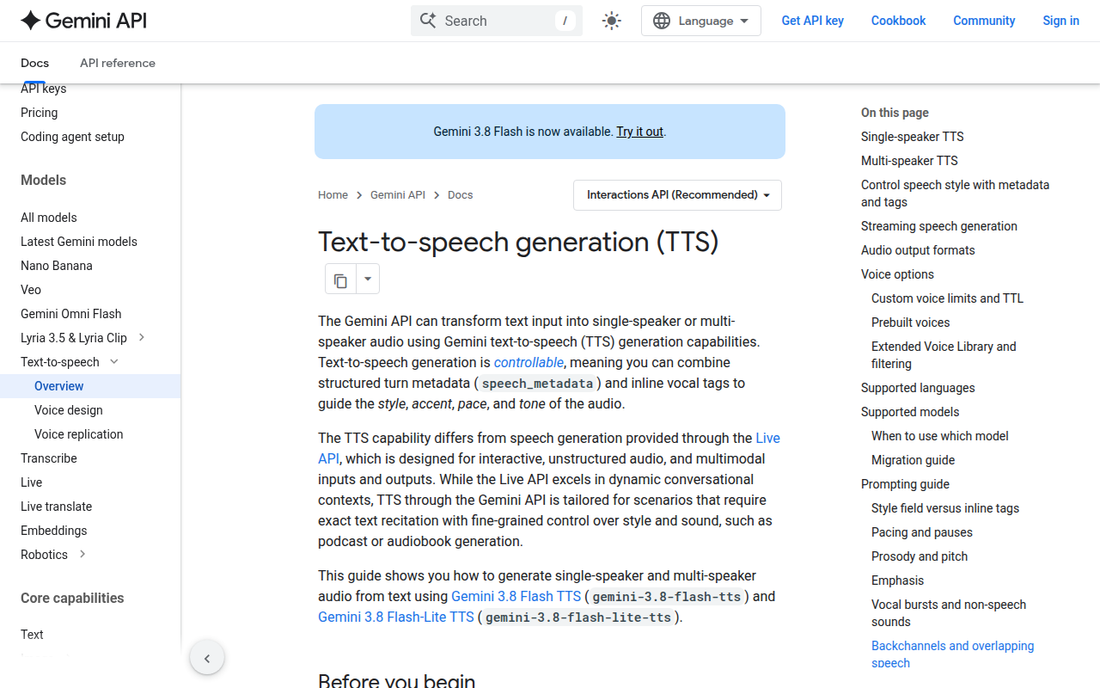Jump to When to use which model
1100x688 pixels.
click(939, 436)
